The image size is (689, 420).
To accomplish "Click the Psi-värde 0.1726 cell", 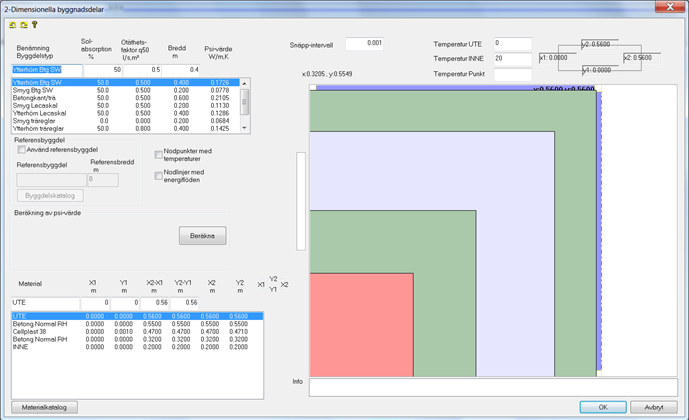I will click(x=220, y=83).
